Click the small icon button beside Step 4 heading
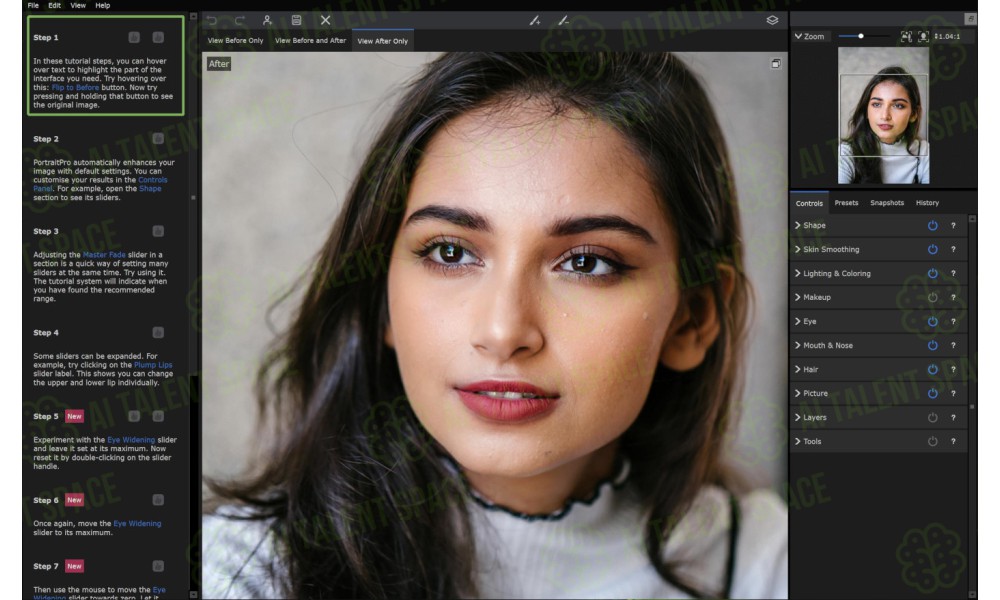Screen dimensions: 1000x600 tap(158, 332)
